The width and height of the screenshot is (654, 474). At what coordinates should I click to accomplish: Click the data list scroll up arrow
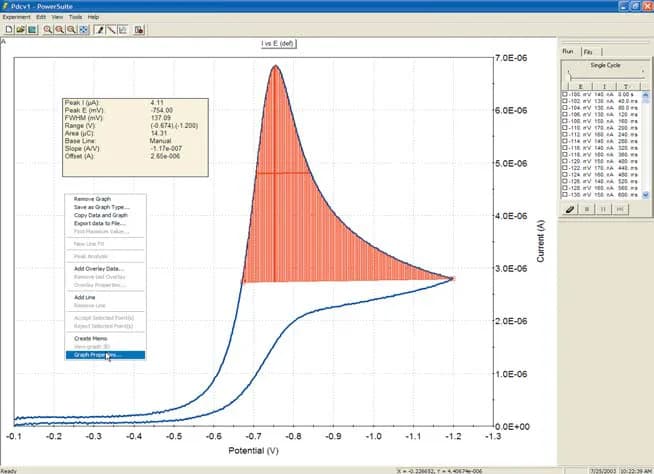pos(645,95)
